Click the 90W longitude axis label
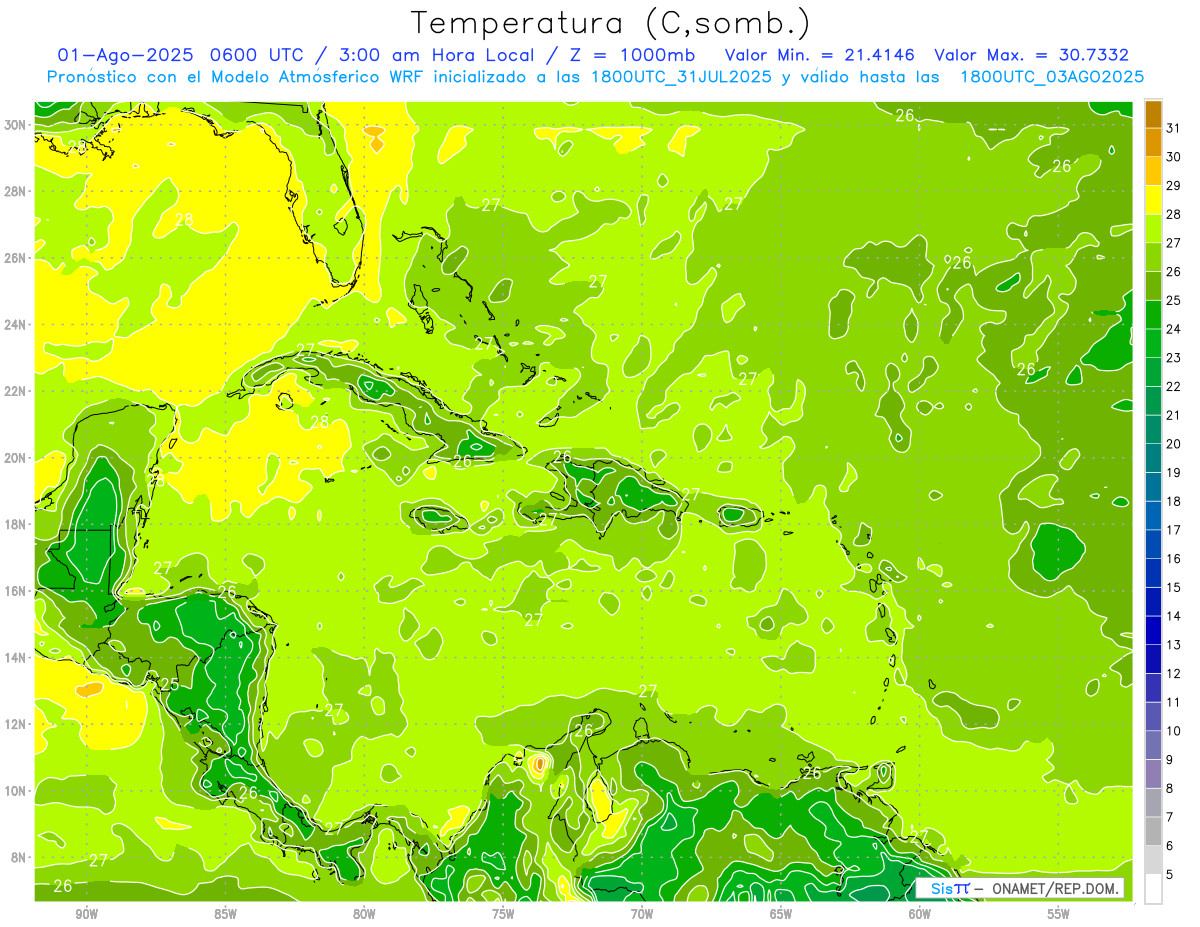The image size is (1200, 927). pyautogui.click(x=86, y=914)
